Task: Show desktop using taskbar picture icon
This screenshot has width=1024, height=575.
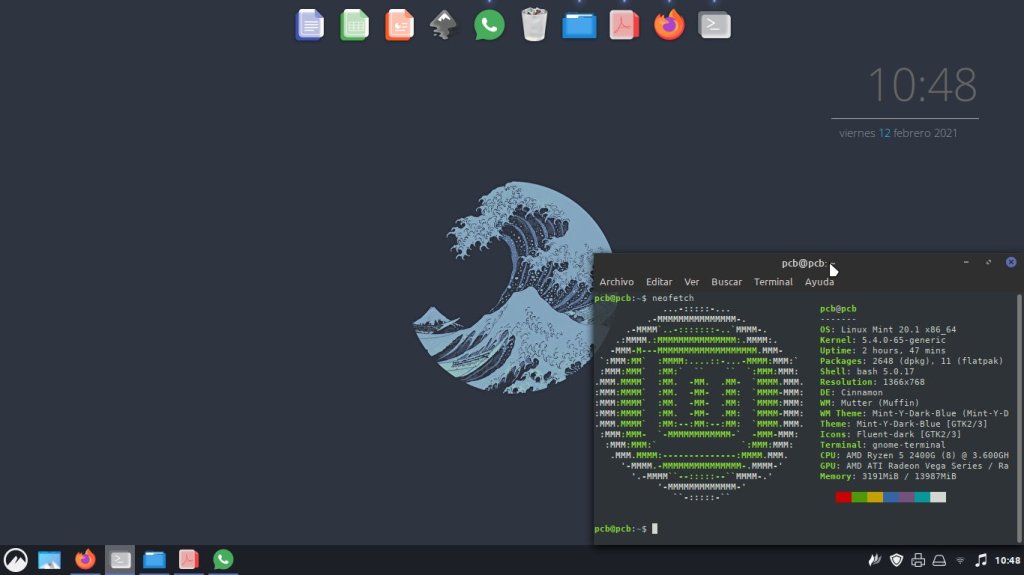Action: tap(50, 560)
